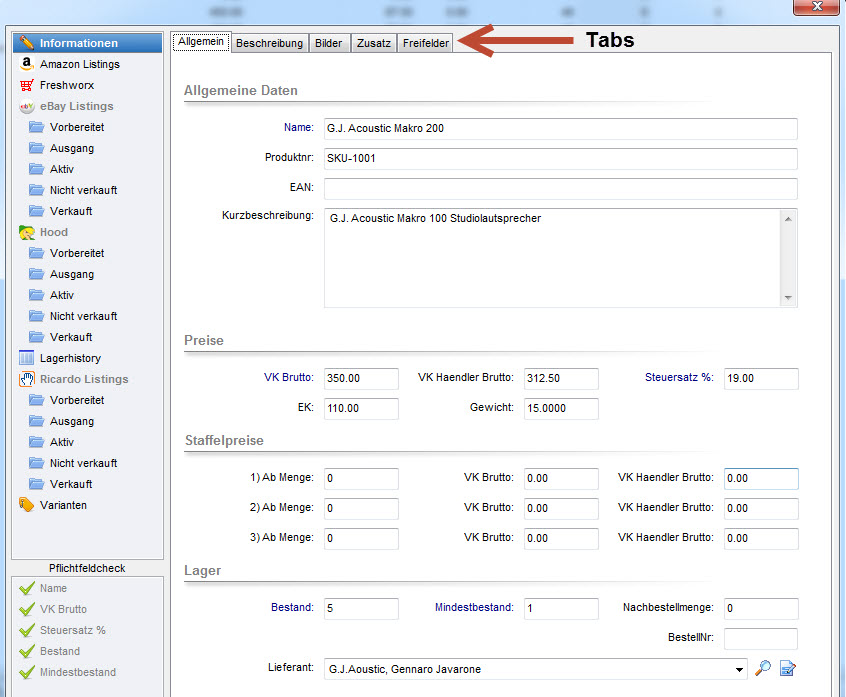
Task: Click the pencil icon next to Informationen
Action: click(26, 43)
